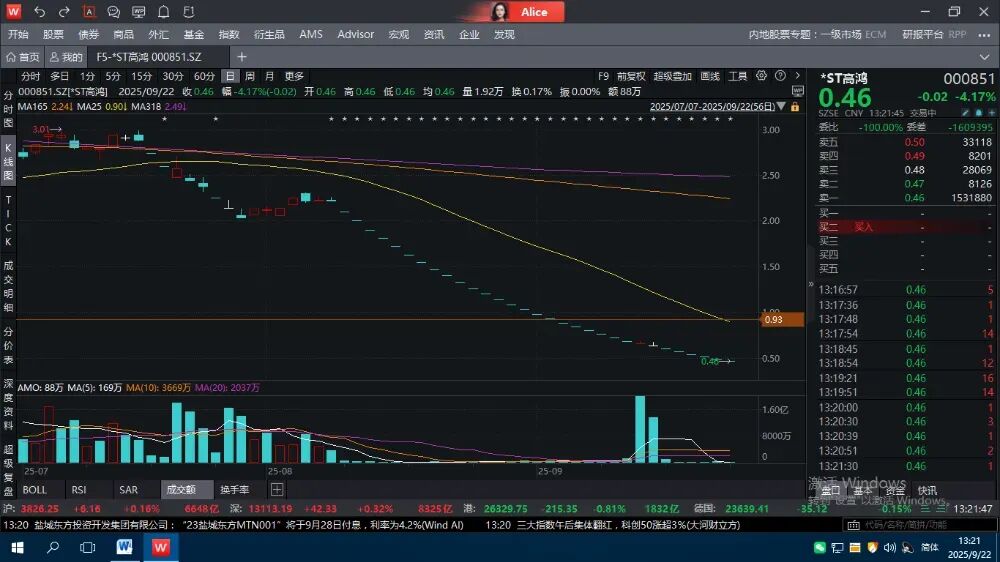Viewport: 1000px width, 562px height.
Task: Switch chart to 15分 period
Action: pyautogui.click(x=142, y=76)
